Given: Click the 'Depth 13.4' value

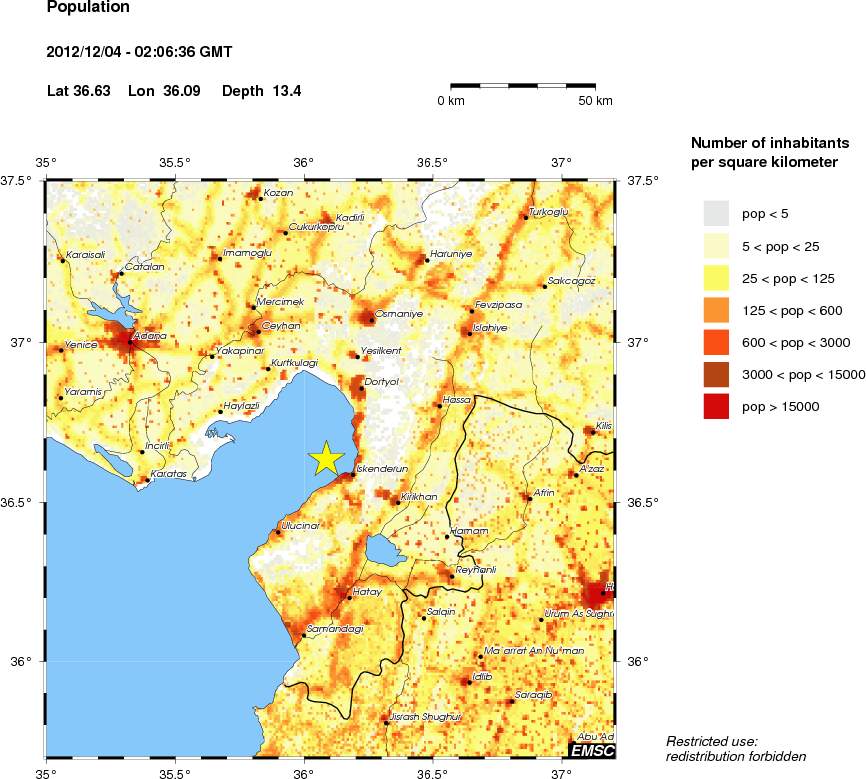Looking at the screenshot, I should 262,91.
